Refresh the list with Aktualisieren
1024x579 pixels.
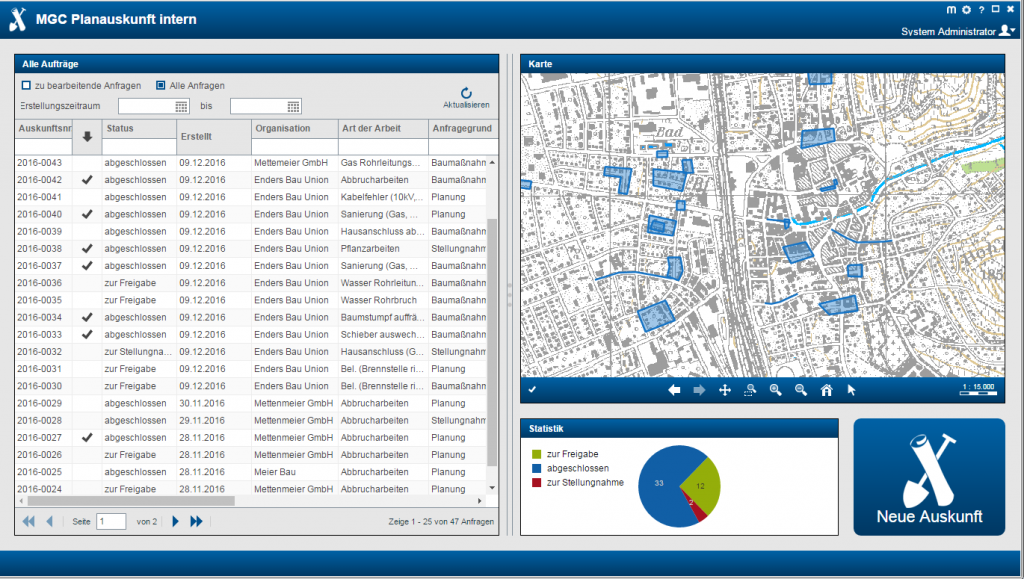(x=466, y=97)
